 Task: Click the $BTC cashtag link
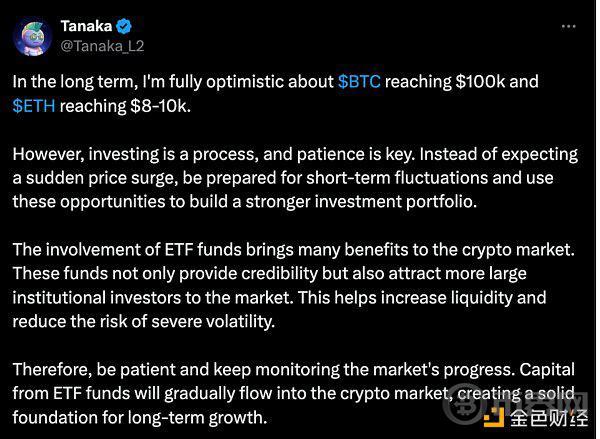(359, 82)
